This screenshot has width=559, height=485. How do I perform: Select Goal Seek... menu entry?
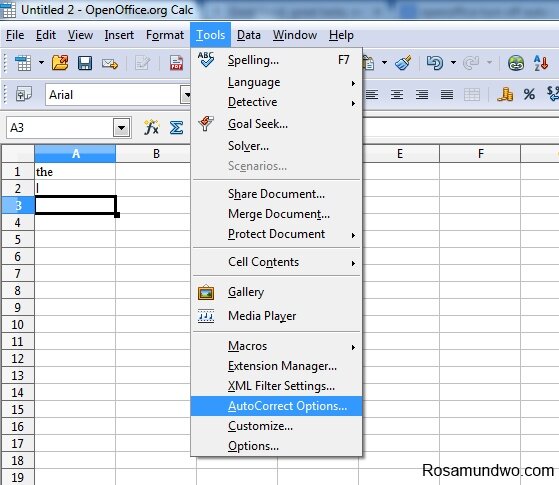click(x=277, y=124)
